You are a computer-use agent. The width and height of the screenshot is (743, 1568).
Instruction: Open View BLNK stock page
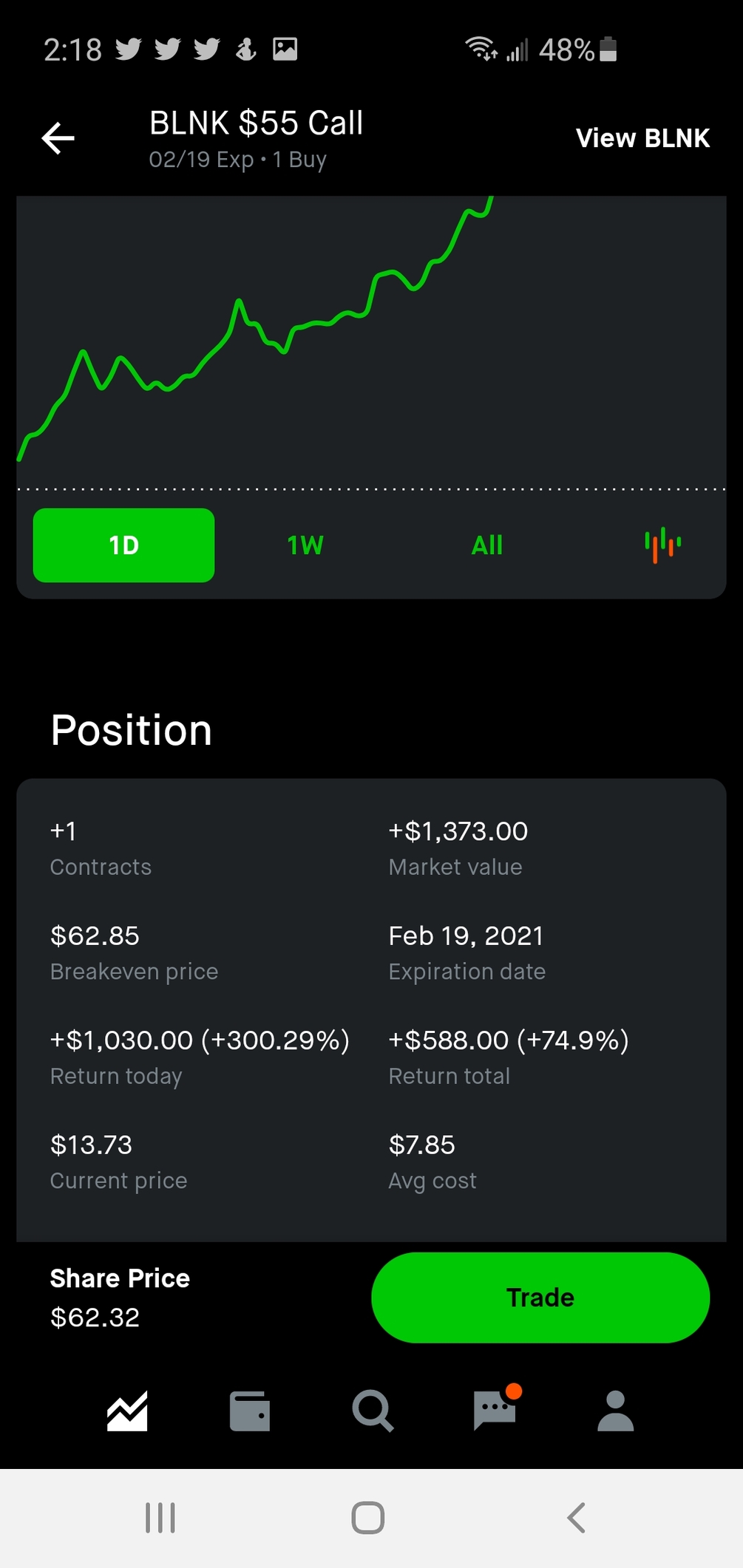(642, 138)
